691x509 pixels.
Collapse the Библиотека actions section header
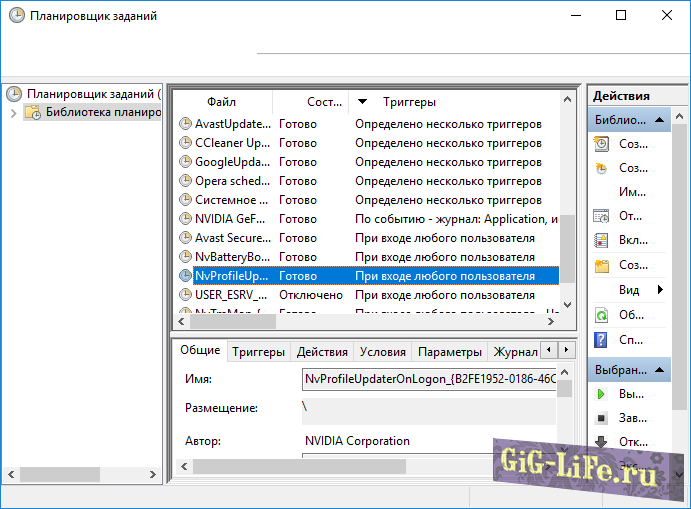tap(664, 120)
